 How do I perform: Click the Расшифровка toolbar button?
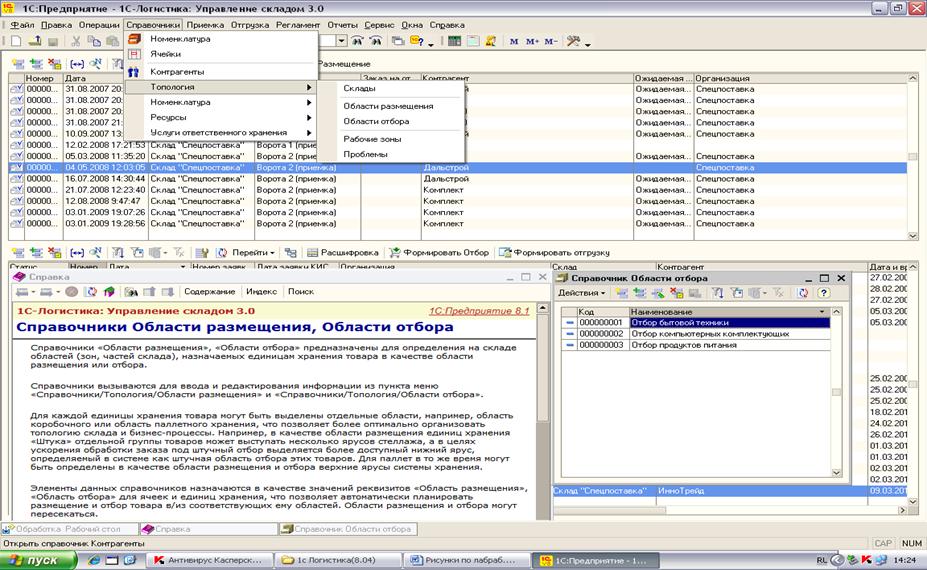[x=343, y=252]
